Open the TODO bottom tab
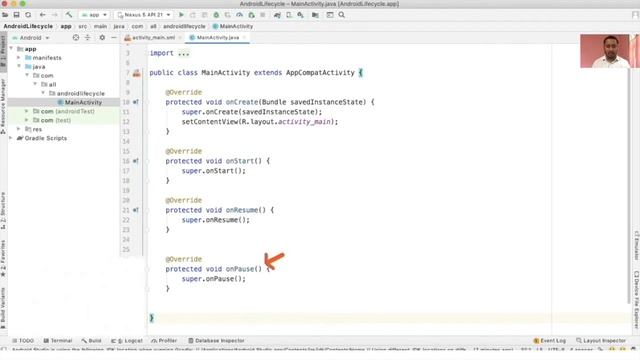This screenshot has width=640, height=360. coord(23,340)
